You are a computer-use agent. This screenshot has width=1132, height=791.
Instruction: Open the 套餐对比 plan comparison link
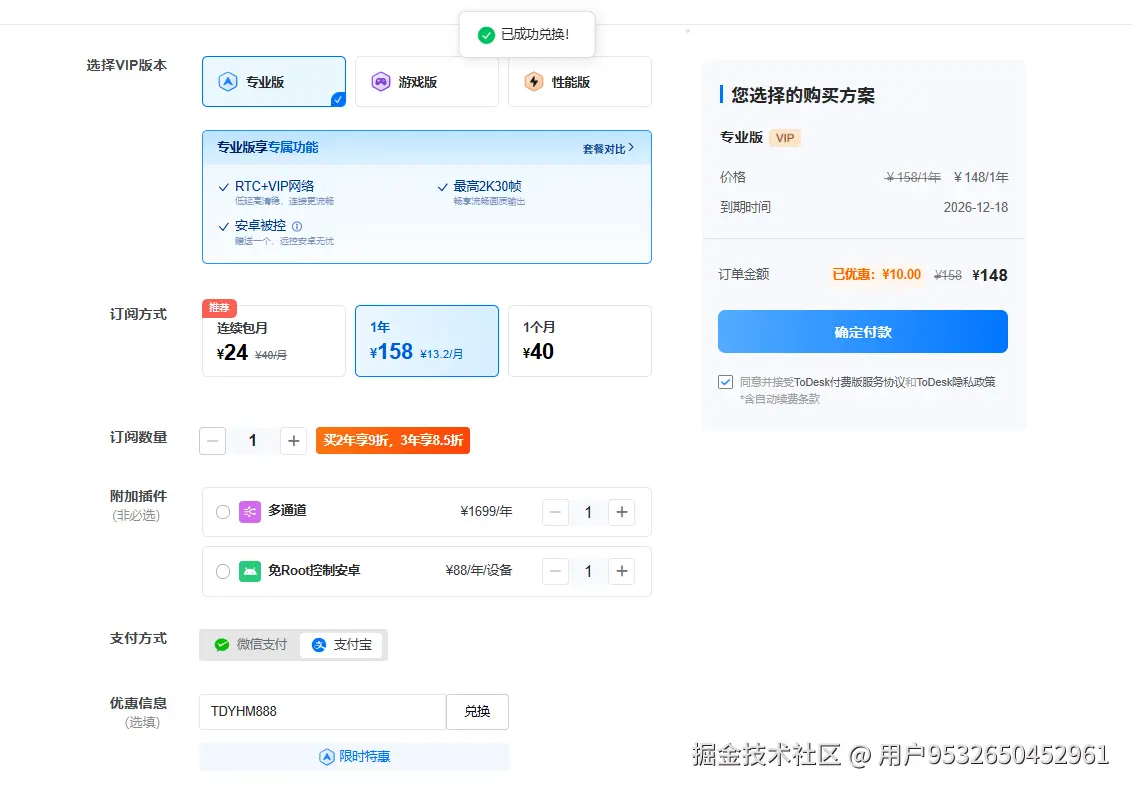pos(608,148)
